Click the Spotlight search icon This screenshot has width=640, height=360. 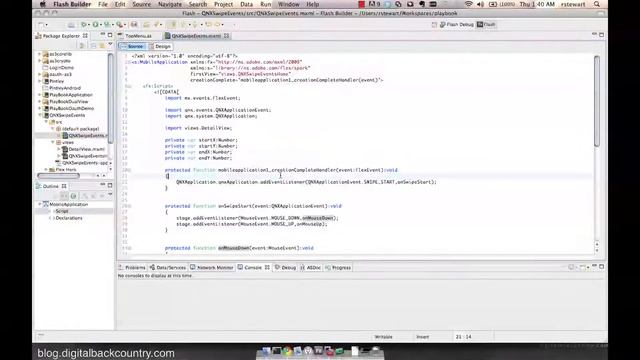(597, 4)
